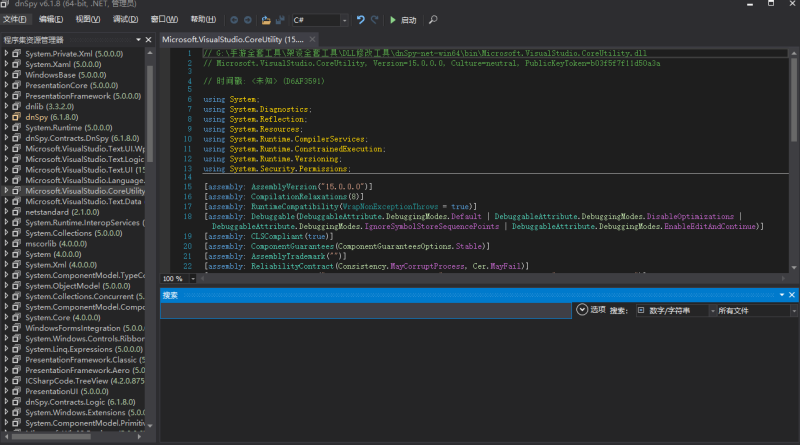Click the assembly explorer vertical scrollbar thumb
Image resolution: width=800 pixels, height=445 pixels.
[x=150, y=112]
